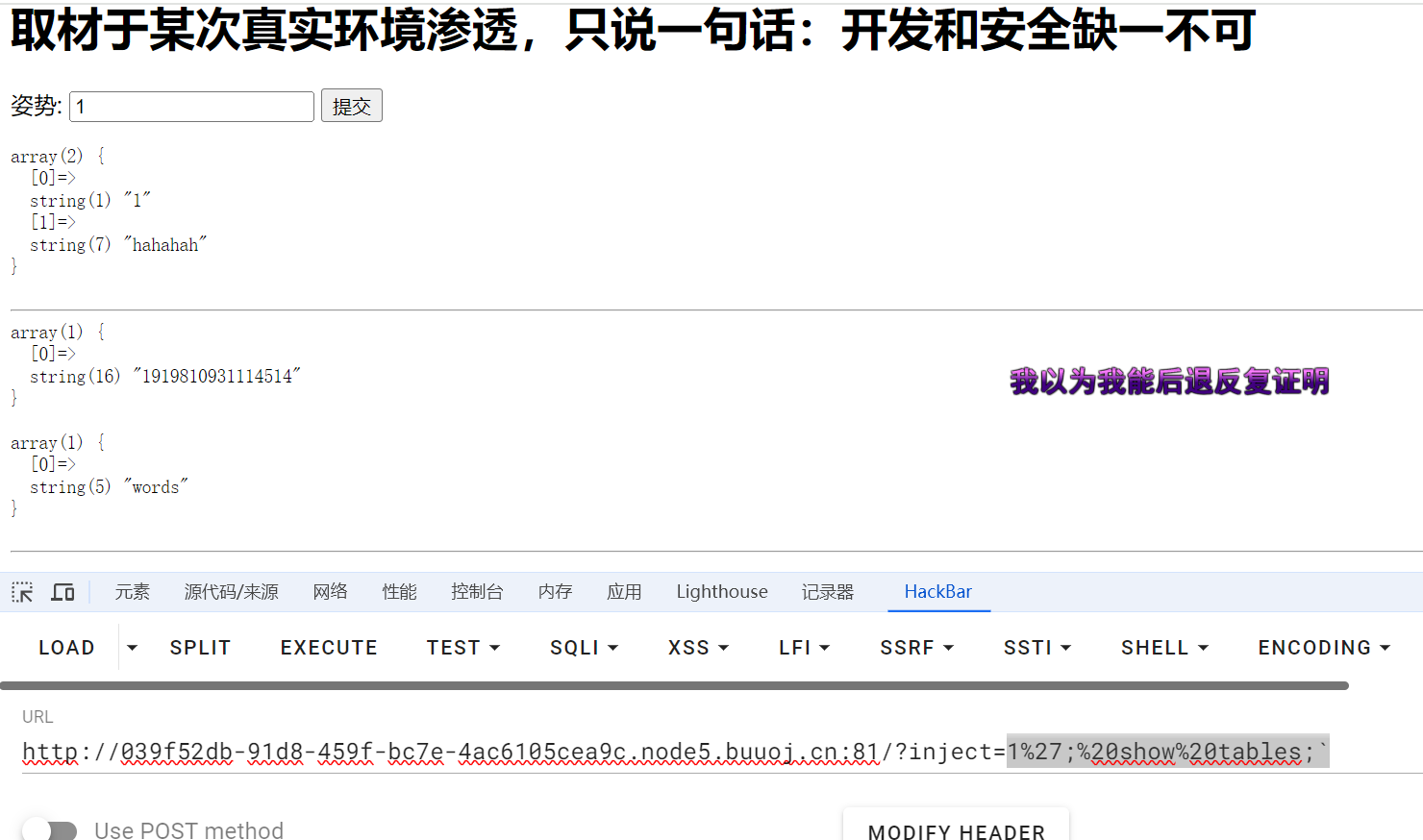This screenshot has width=1423, height=840.
Task: Click the 提交 submit button
Action: (x=351, y=106)
